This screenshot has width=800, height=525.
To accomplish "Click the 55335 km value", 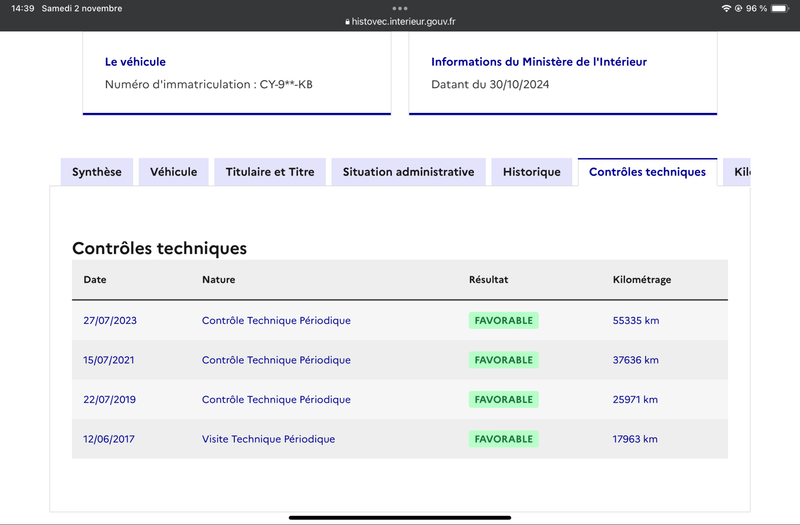I will (x=636, y=320).
